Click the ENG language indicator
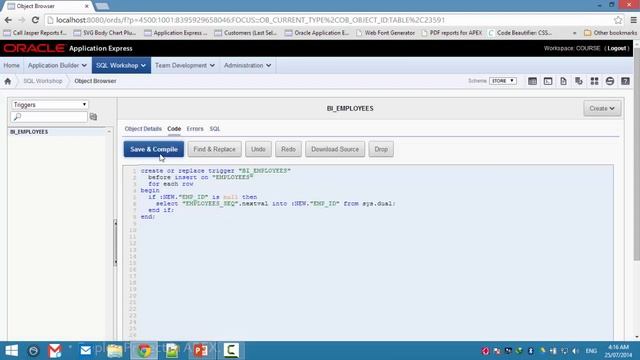640x360 pixels. pos(591,351)
